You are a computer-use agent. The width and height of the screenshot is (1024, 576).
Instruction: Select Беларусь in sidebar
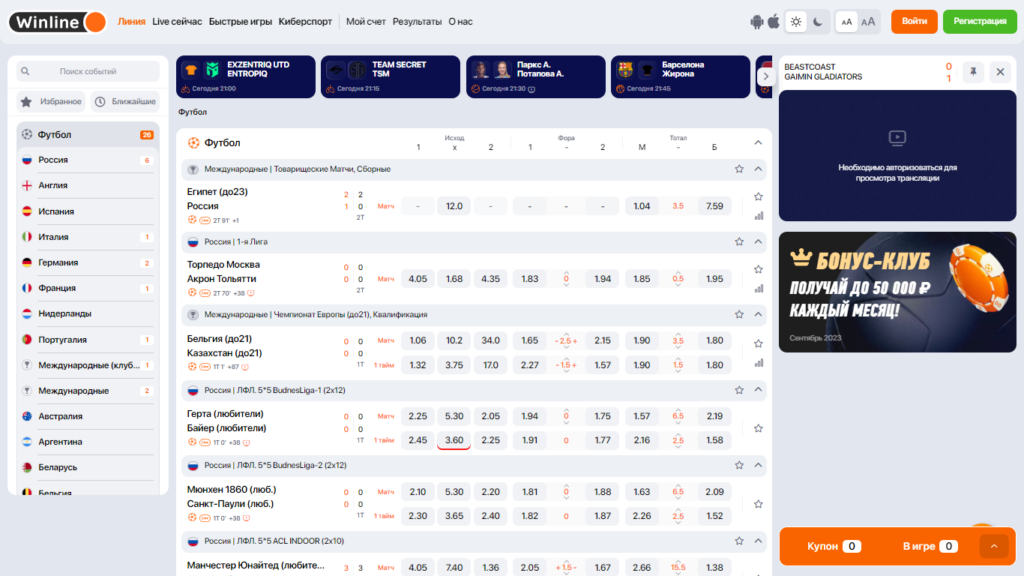tap(88, 468)
